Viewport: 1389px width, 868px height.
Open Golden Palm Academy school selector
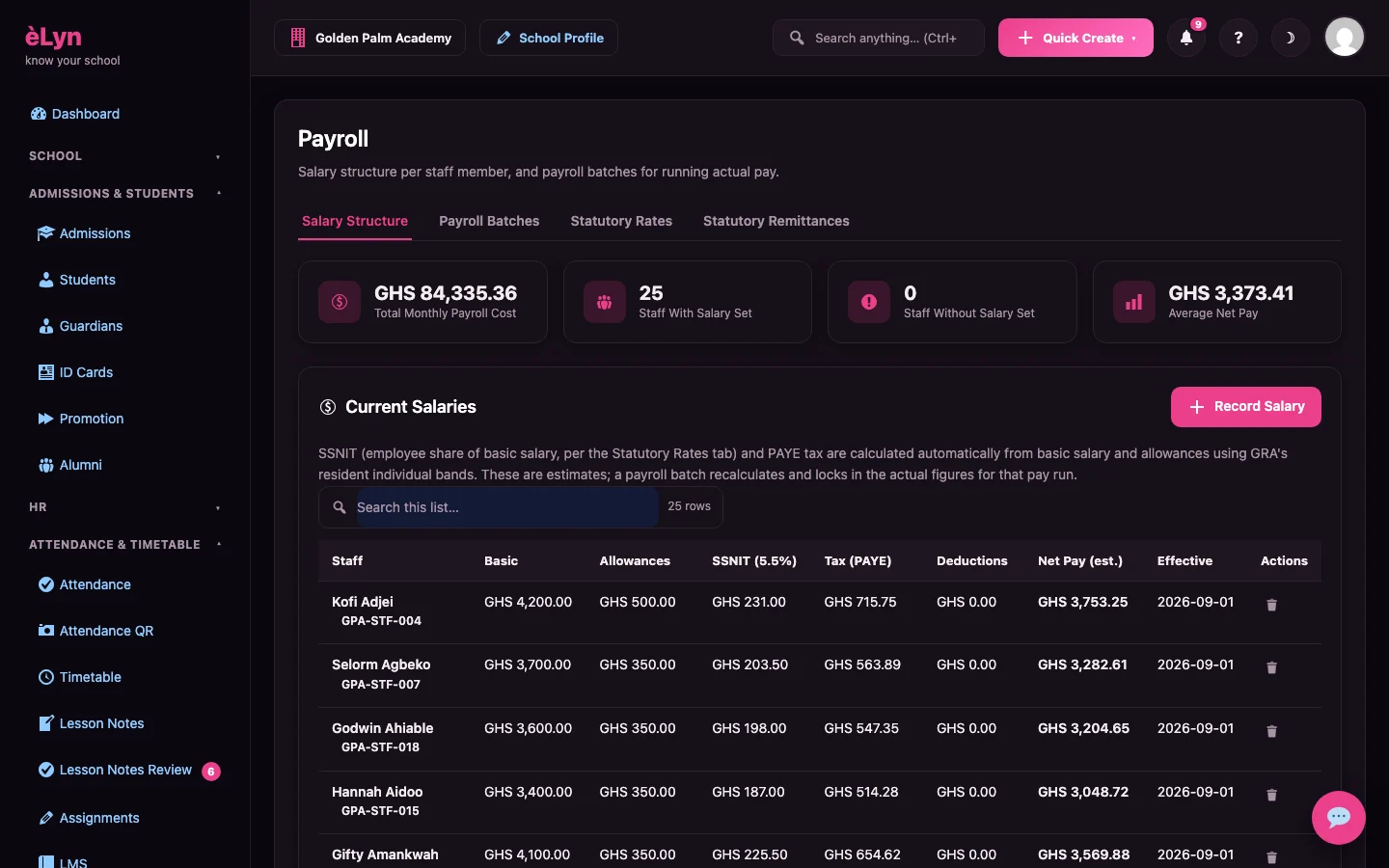(x=369, y=38)
